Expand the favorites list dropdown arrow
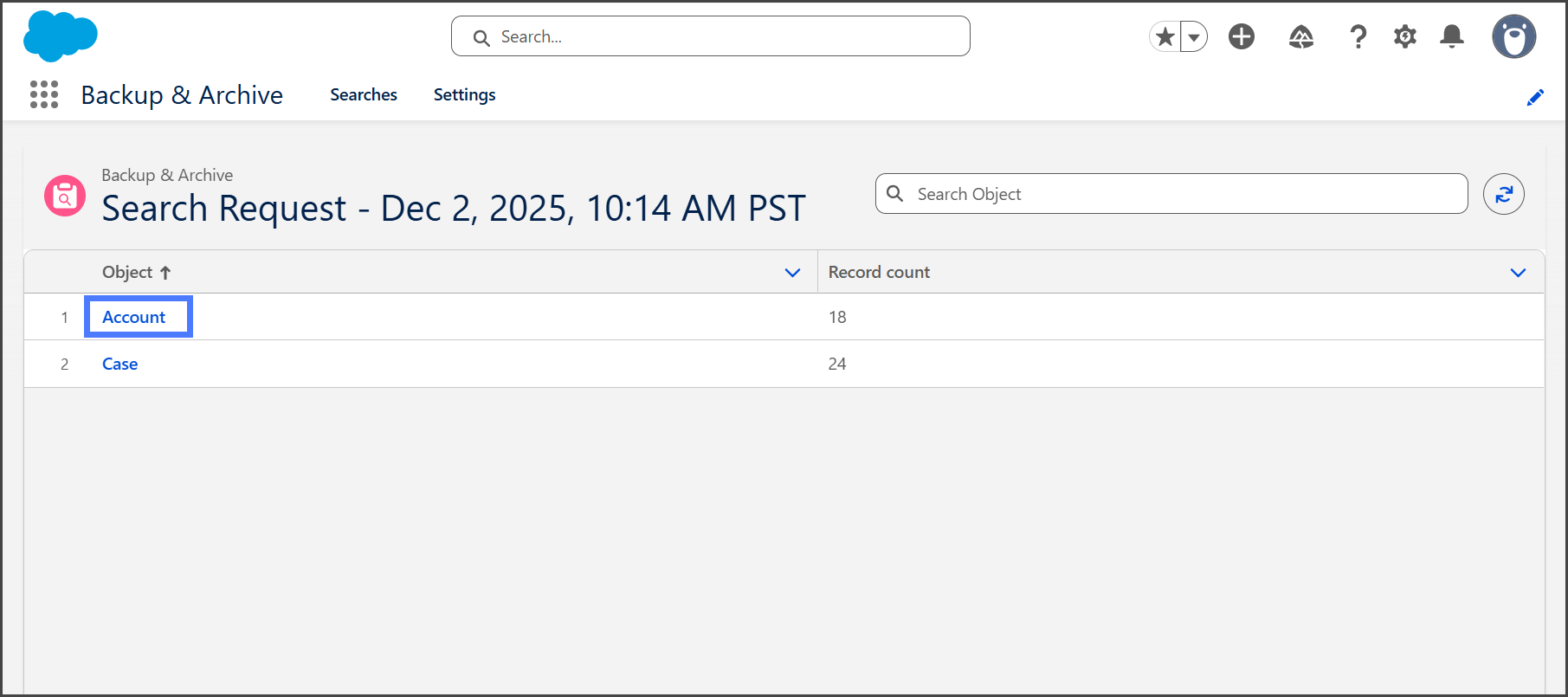This screenshot has height=697, width=1568. coord(1194,37)
